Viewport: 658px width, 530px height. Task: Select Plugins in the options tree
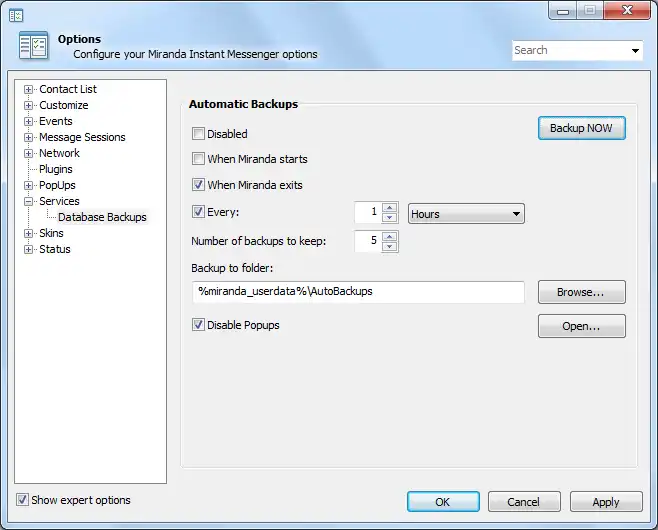(56, 169)
